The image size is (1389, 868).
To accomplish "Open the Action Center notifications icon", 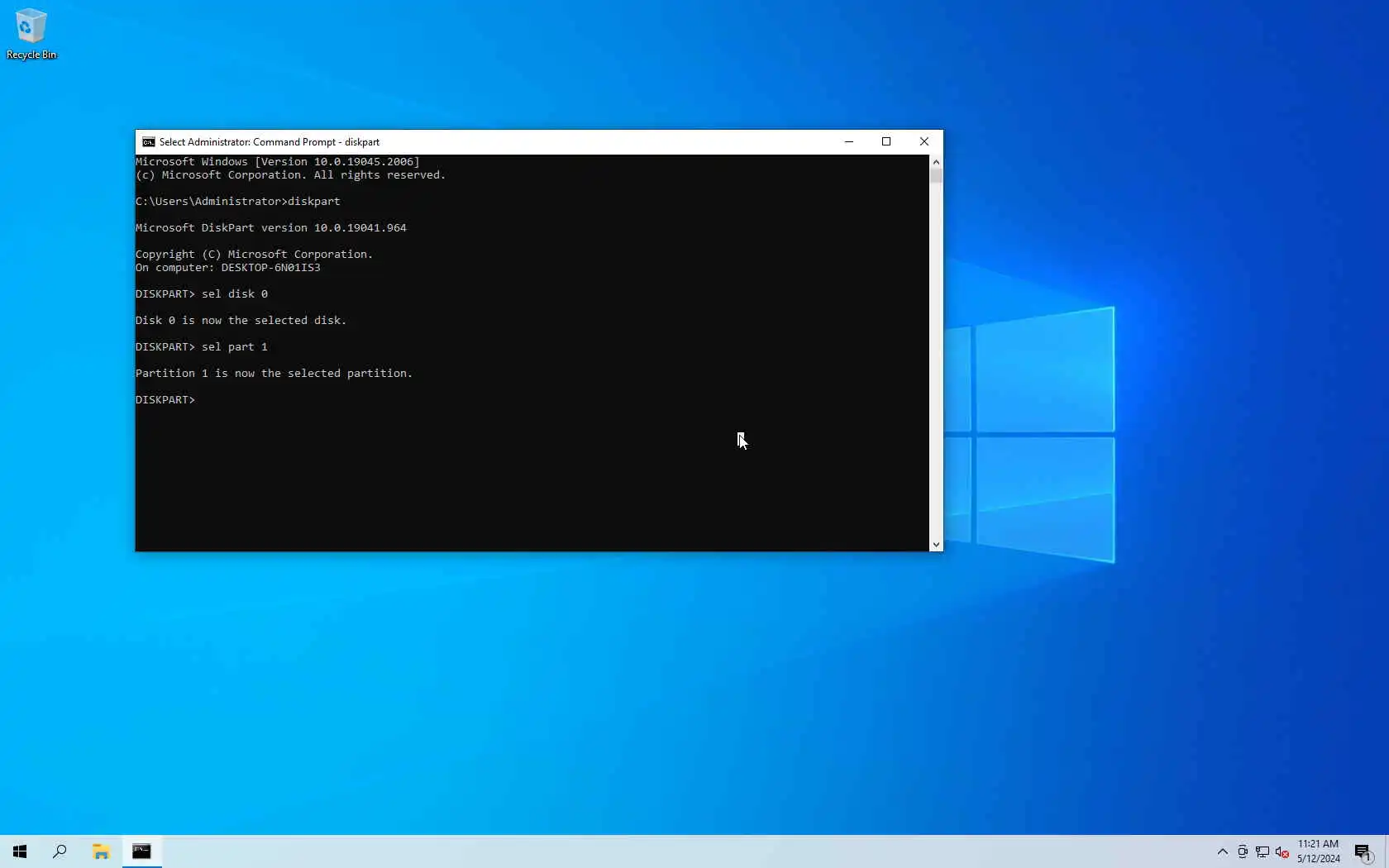I will 1363,851.
